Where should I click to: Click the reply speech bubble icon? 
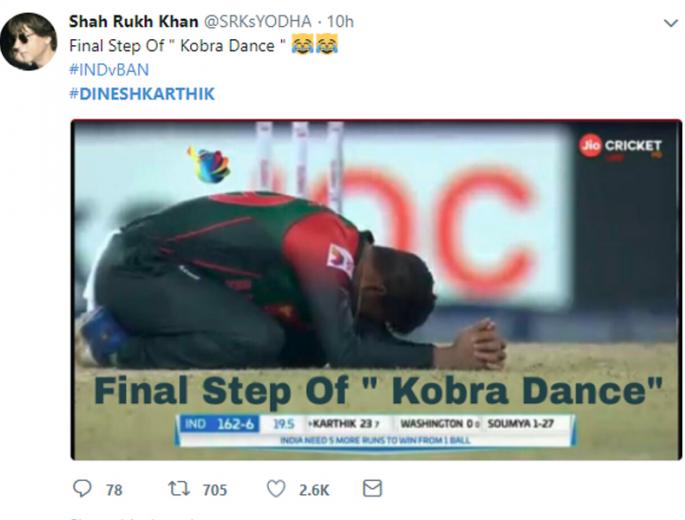(x=82, y=489)
